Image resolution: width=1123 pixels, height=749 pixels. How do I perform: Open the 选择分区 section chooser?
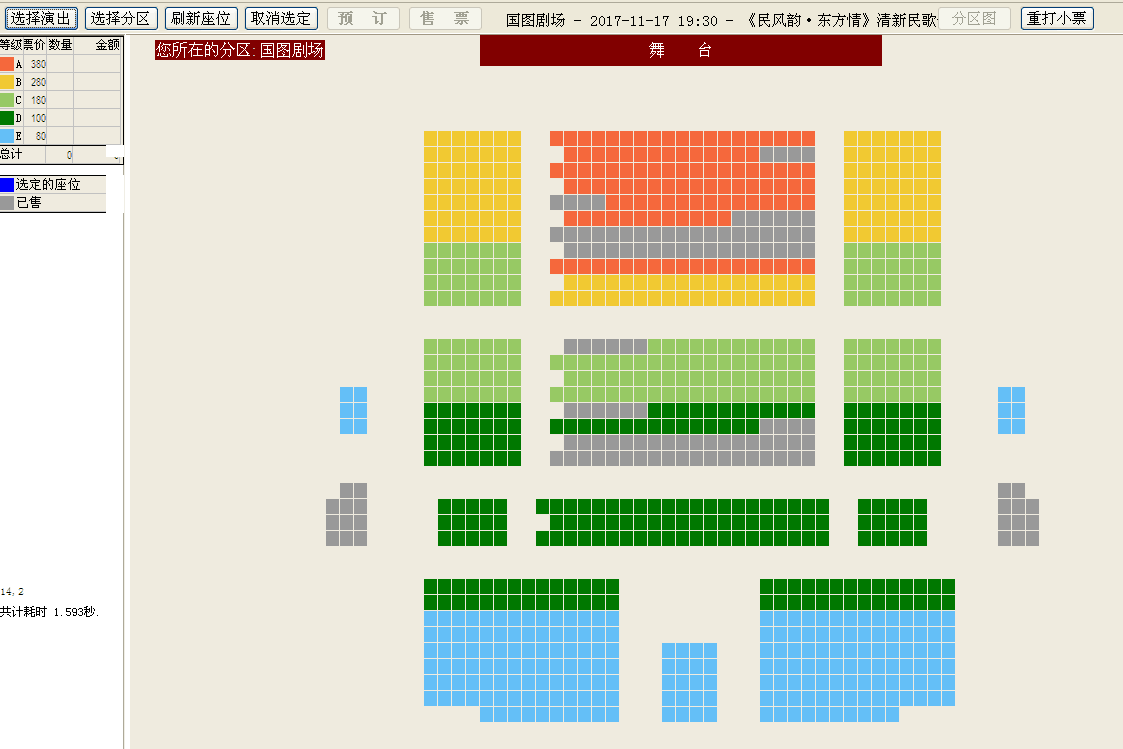pos(121,18)
